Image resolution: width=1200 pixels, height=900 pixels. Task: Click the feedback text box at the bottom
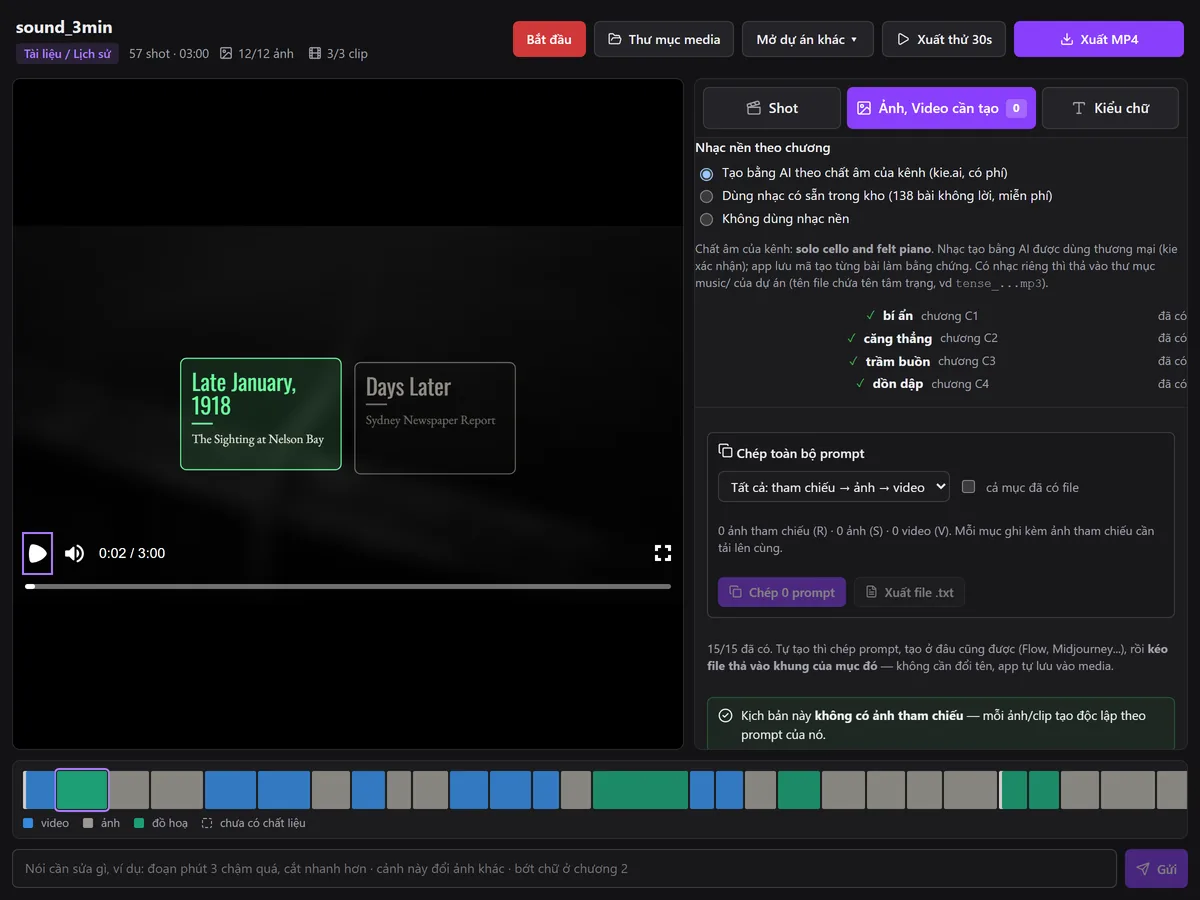click(564, 869)
